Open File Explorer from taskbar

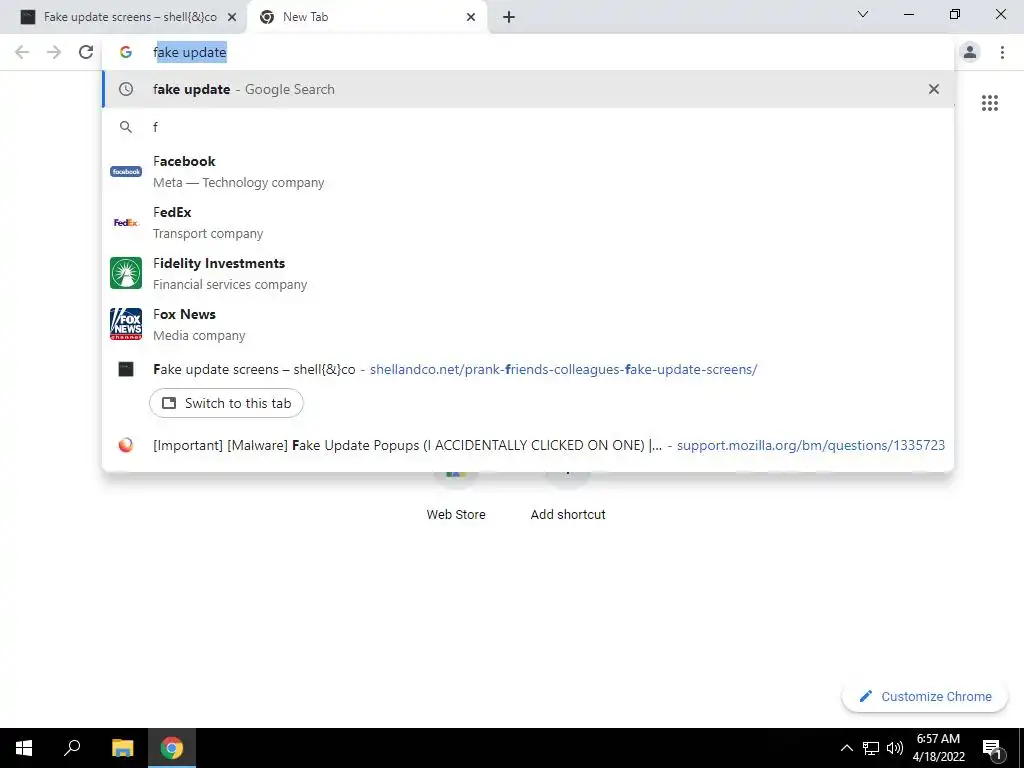(x=122, y=748)
